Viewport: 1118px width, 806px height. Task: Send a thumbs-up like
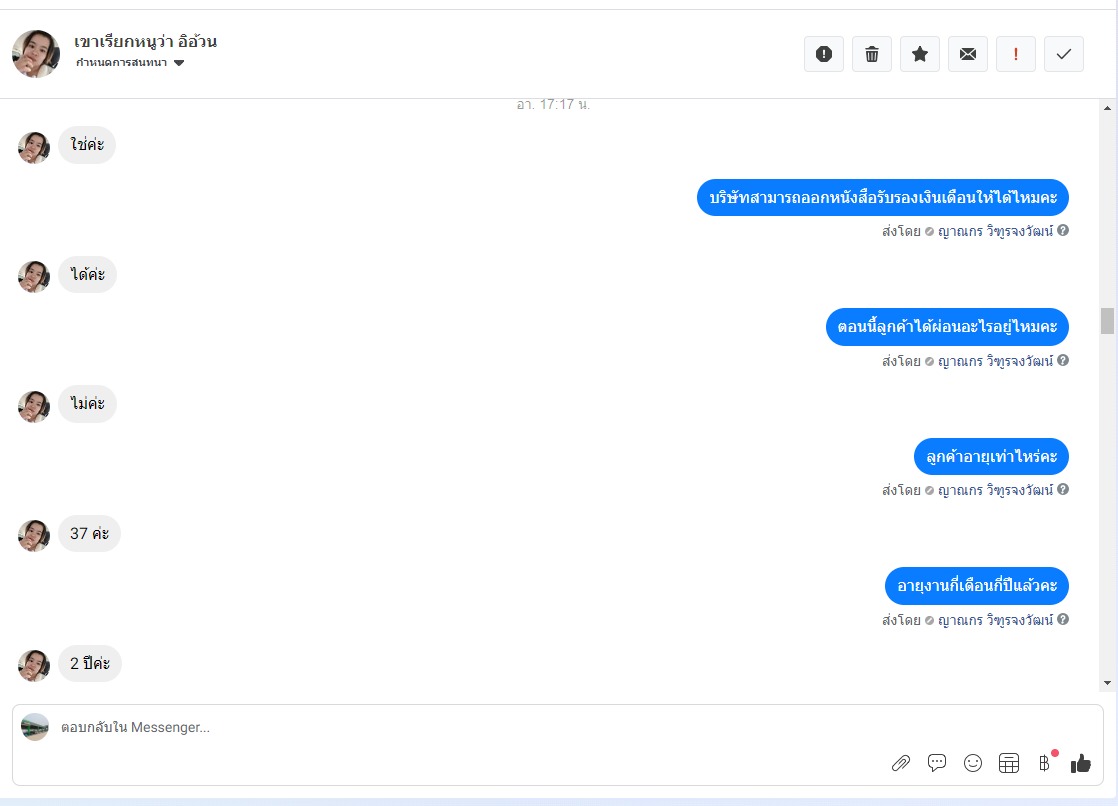1080,763
